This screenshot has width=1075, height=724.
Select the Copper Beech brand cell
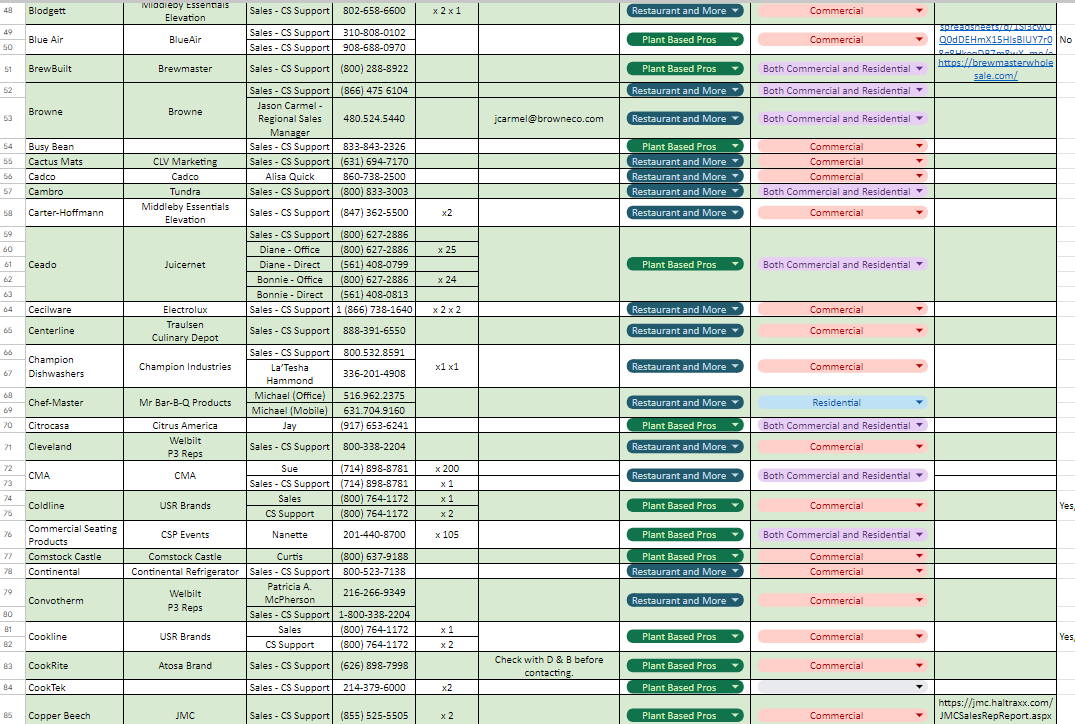75,709
